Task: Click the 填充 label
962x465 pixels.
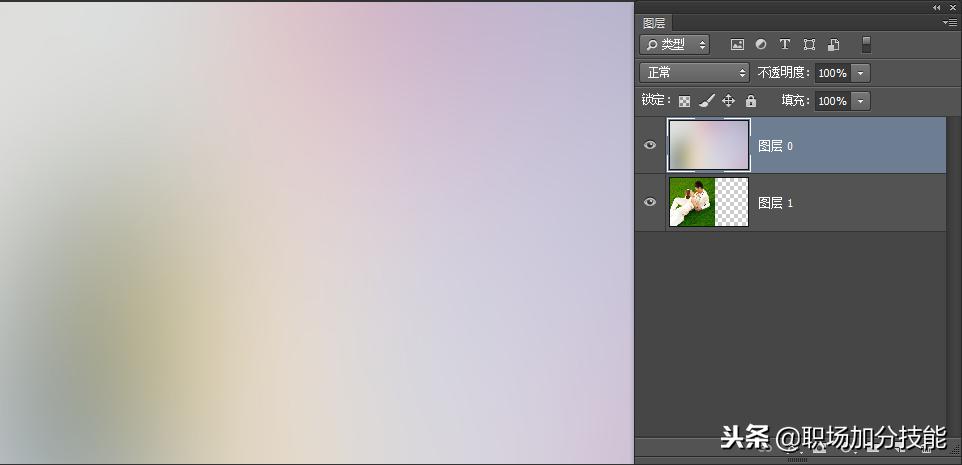Action: pos(796,101)
